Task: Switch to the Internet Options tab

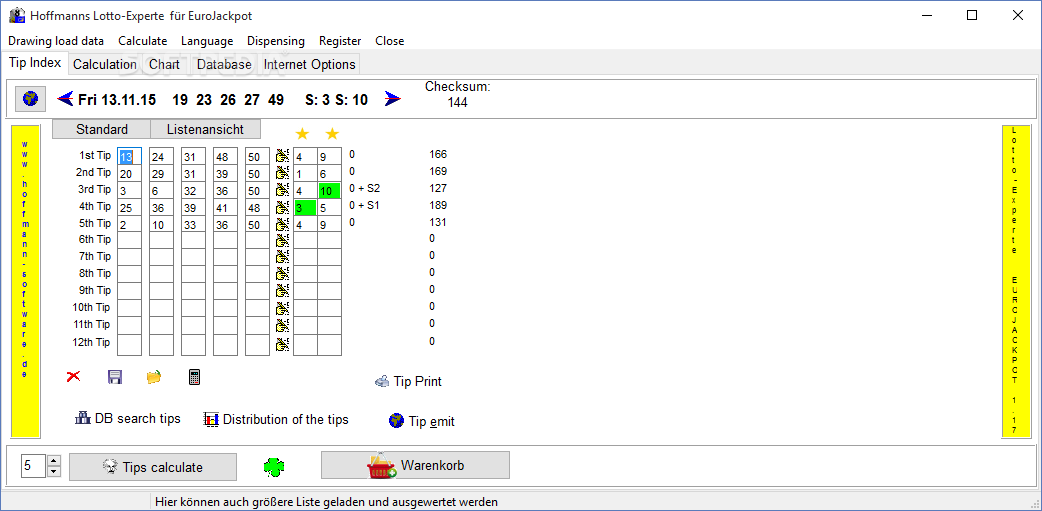Action: (310, 64)
